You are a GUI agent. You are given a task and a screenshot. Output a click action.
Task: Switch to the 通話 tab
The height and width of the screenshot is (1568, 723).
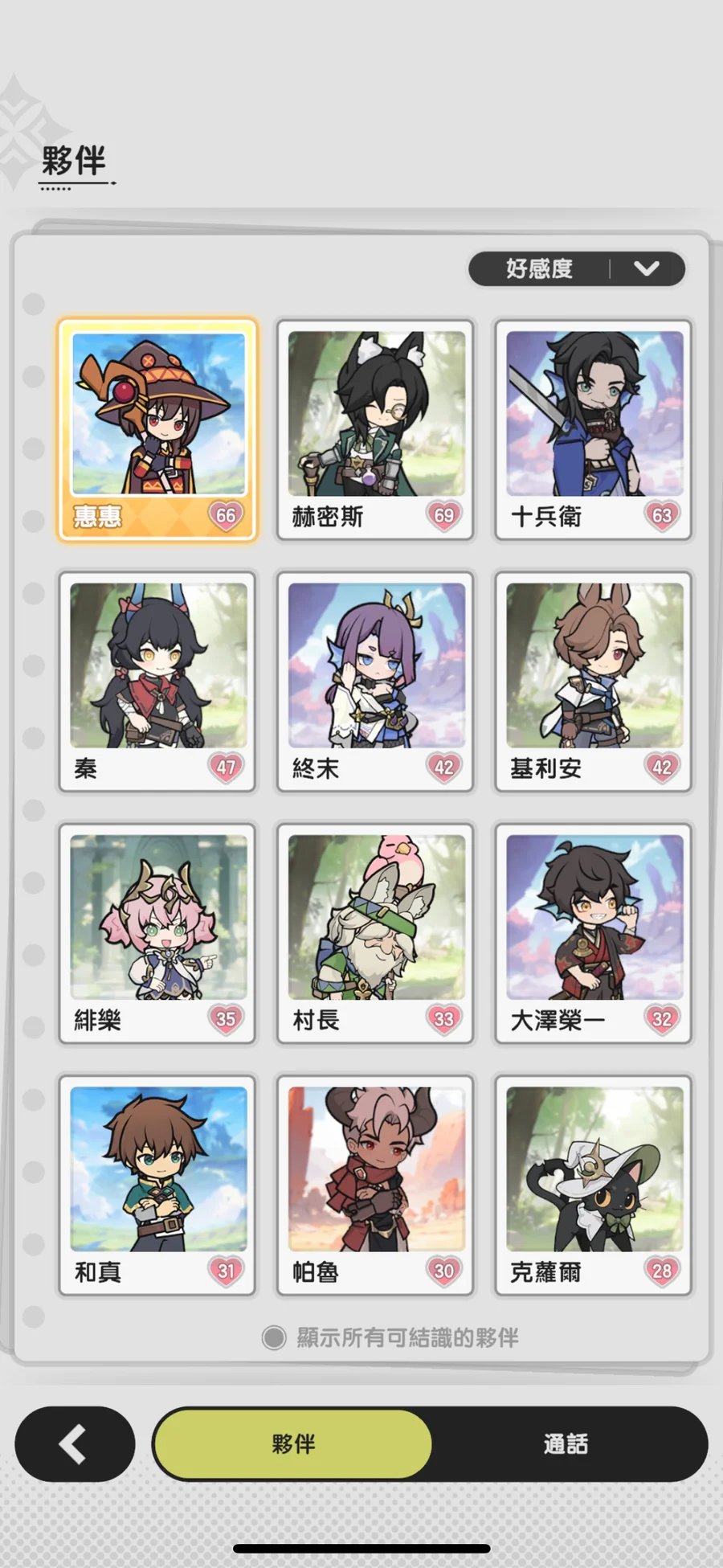coord(566,1443)
